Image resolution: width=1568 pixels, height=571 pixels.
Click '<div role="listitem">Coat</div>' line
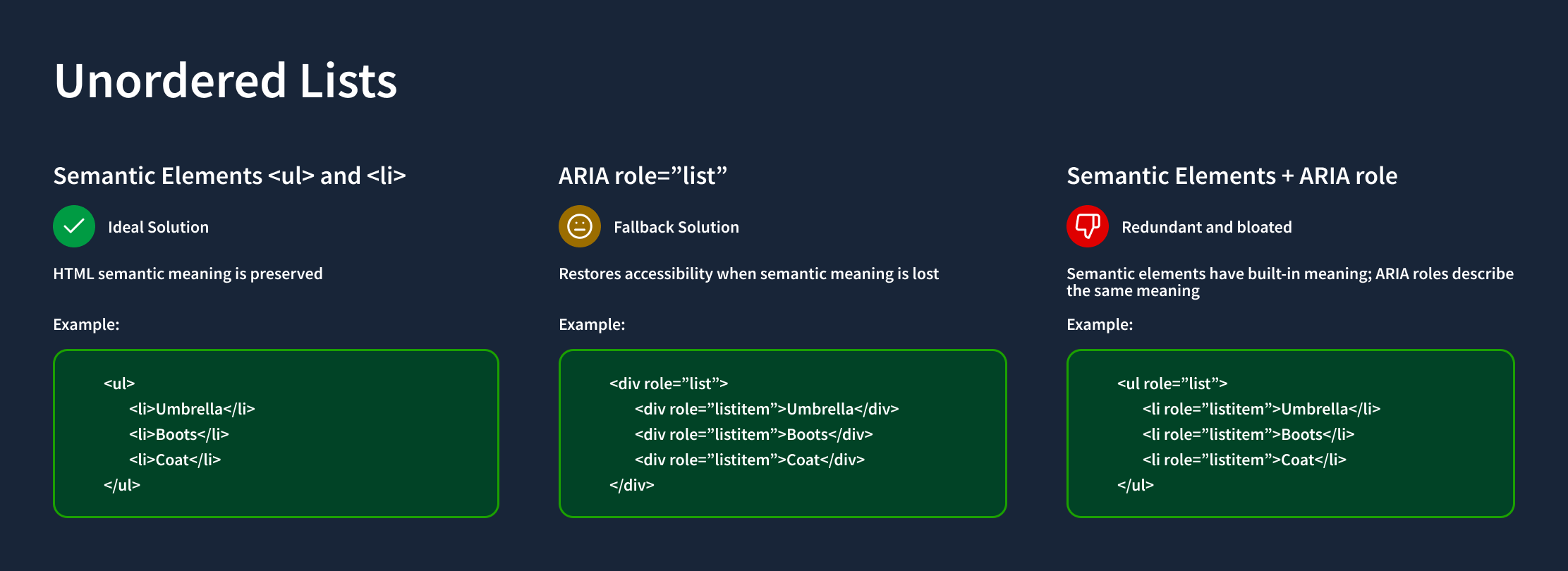pos(750,460)
